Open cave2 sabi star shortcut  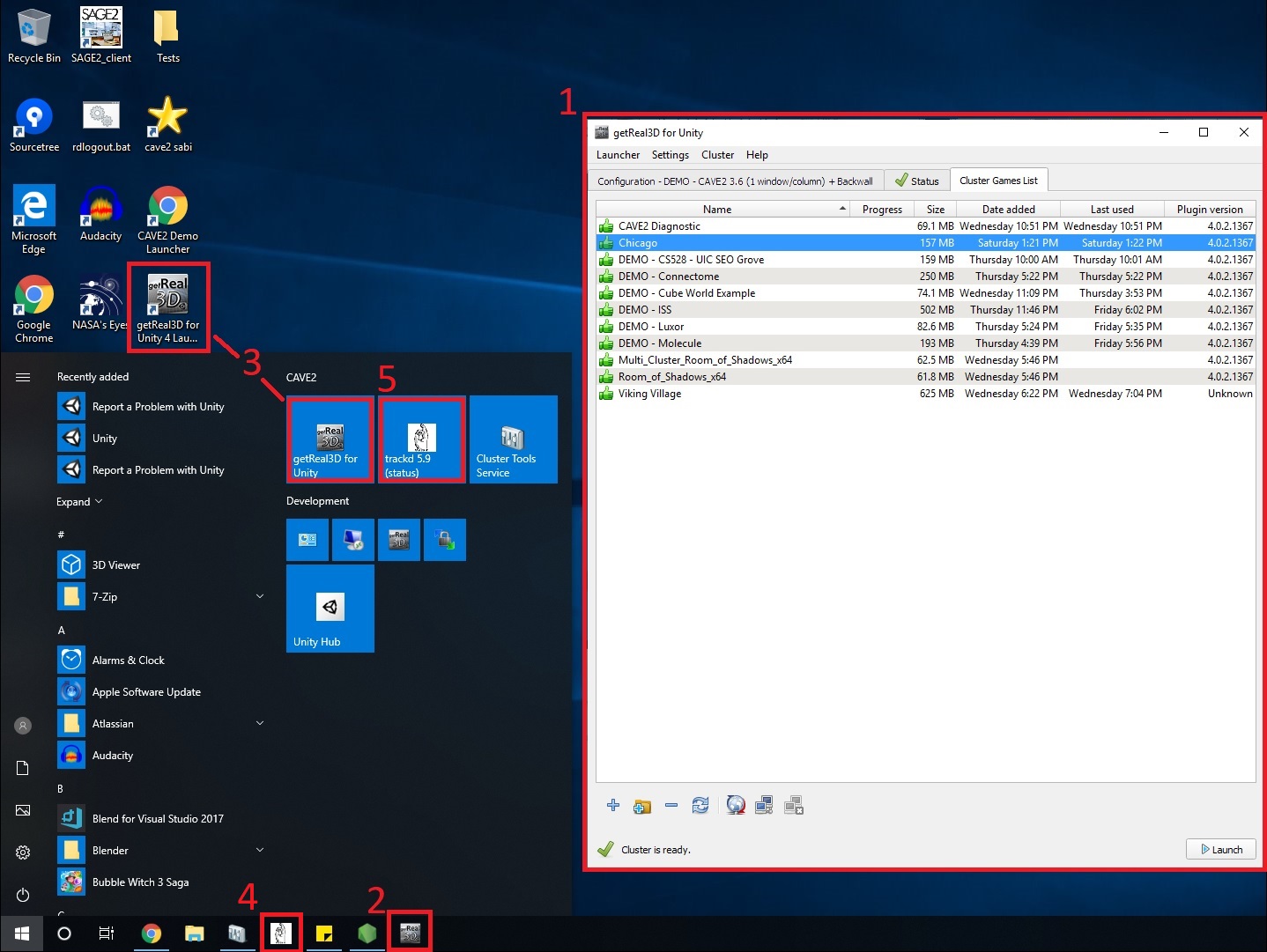[x=167, y=125]
